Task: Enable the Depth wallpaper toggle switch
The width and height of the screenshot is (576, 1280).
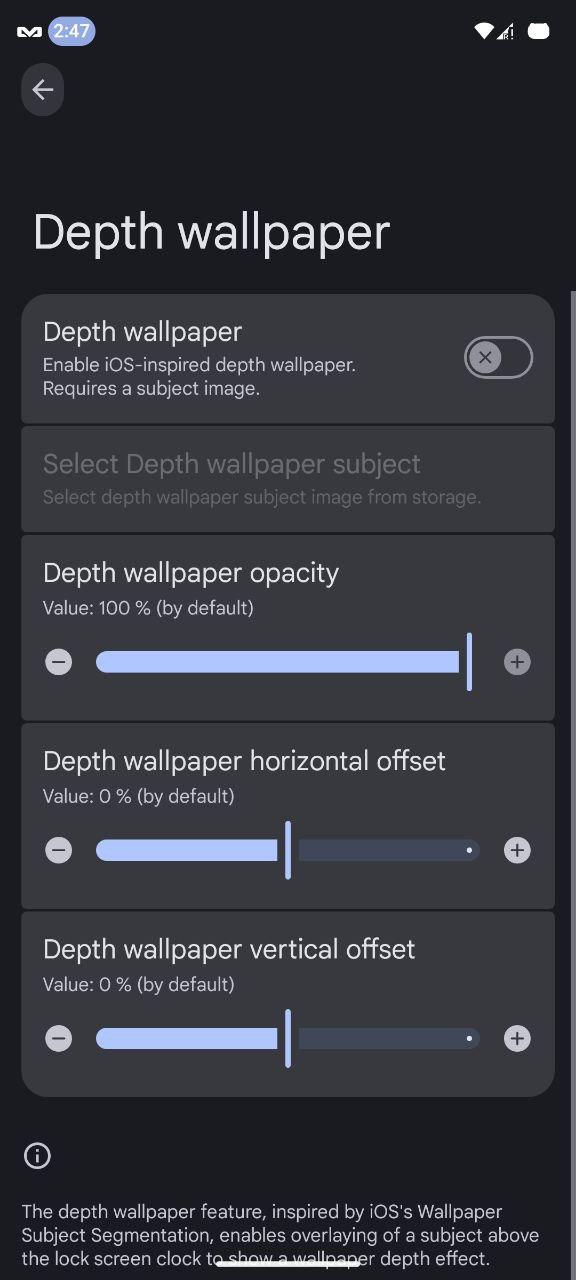Action: (x=498, y=357)
